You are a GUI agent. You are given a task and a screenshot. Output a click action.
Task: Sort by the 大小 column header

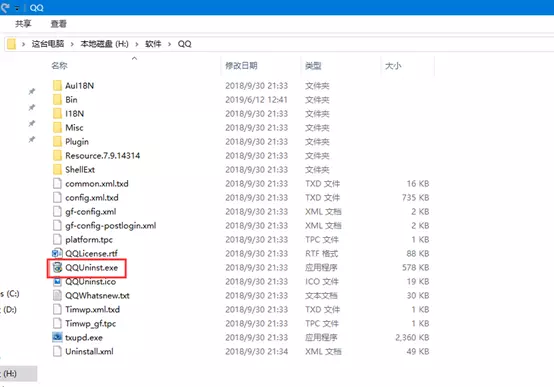pyautogui.click(x=393, y=66)
